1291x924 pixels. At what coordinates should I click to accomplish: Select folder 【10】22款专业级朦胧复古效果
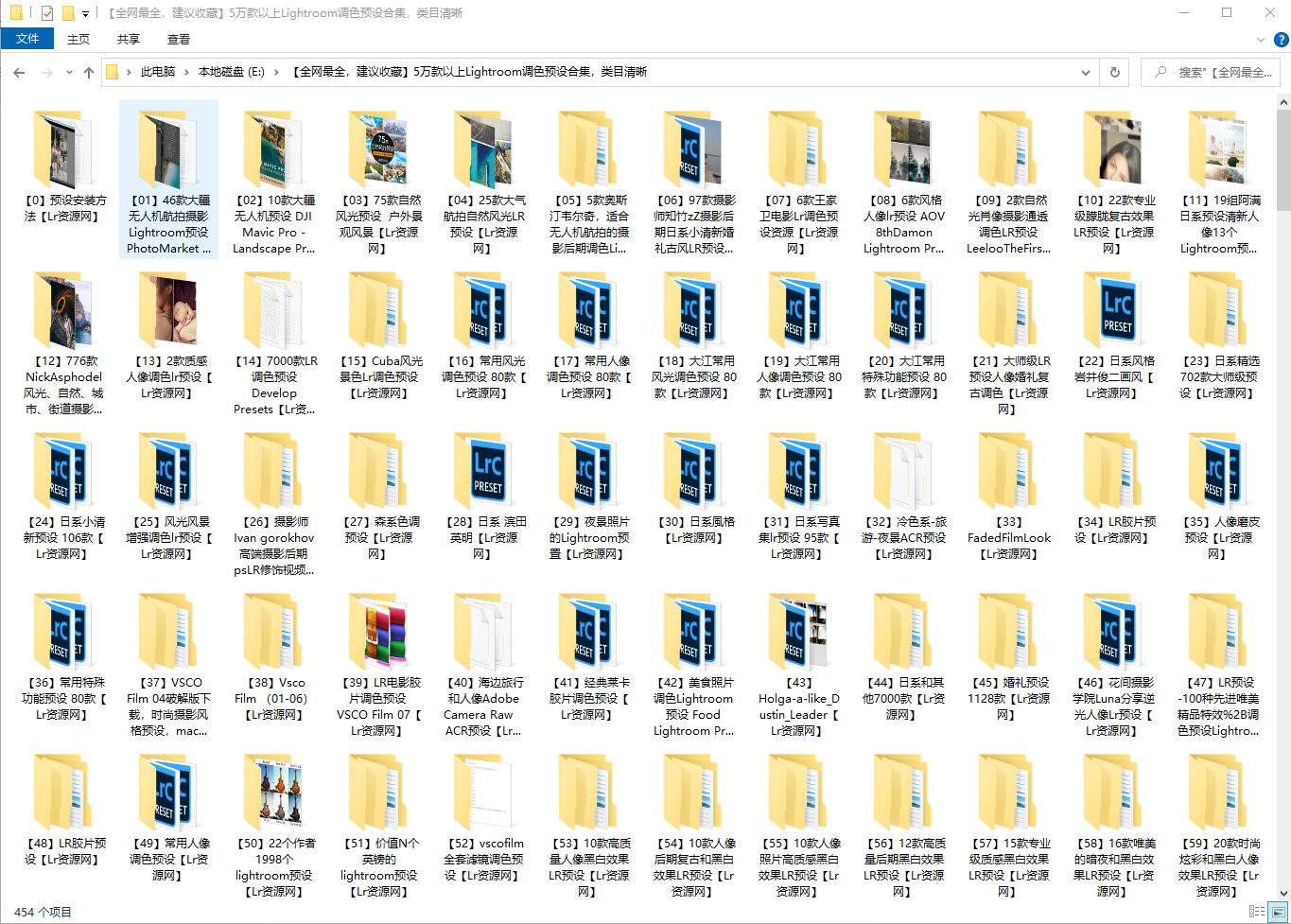(x=1114, y=180)
